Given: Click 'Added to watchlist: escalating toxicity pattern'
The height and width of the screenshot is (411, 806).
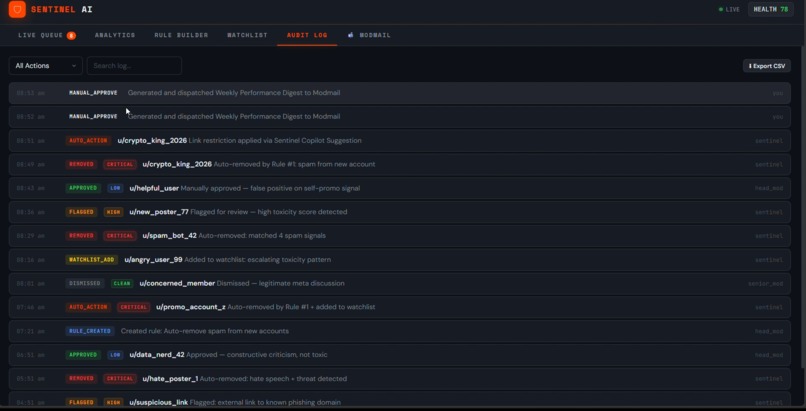Looking at the screenshot, I should (258, 259).
